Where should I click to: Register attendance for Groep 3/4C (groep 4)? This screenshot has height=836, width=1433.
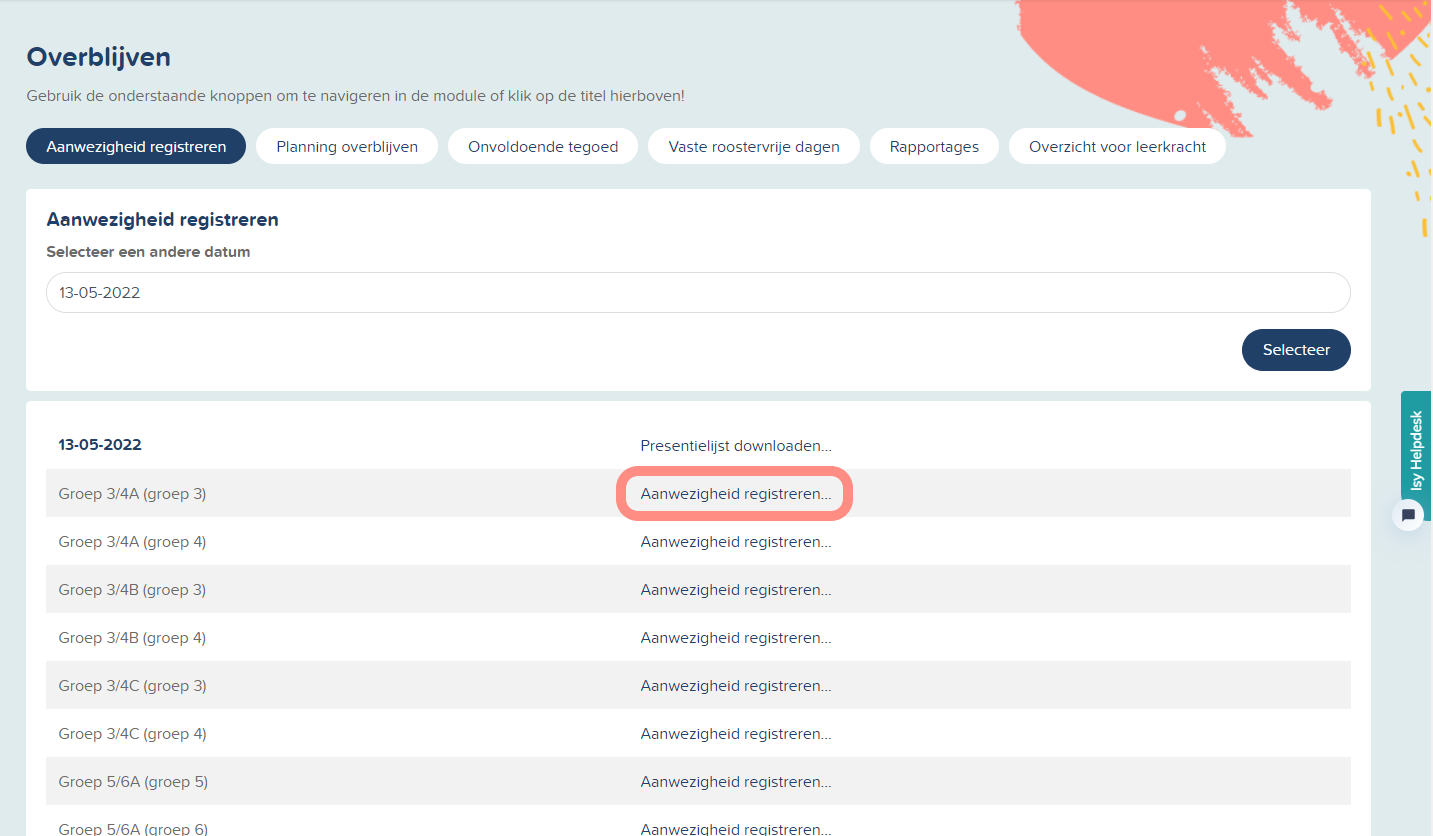[x=736, y=733]
